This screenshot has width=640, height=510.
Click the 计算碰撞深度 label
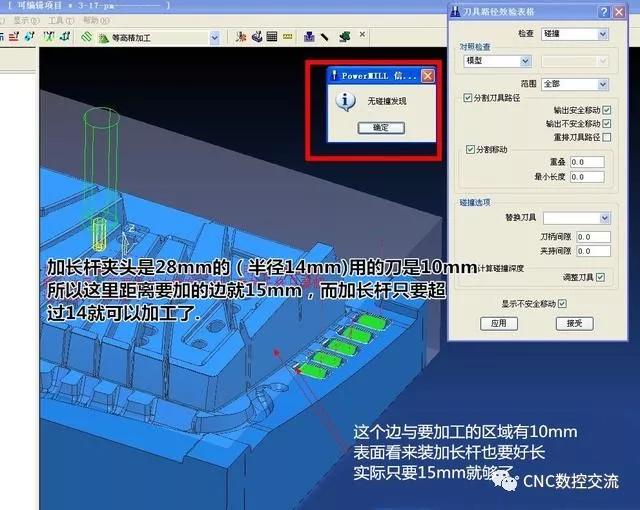click(x=501, y=268)
